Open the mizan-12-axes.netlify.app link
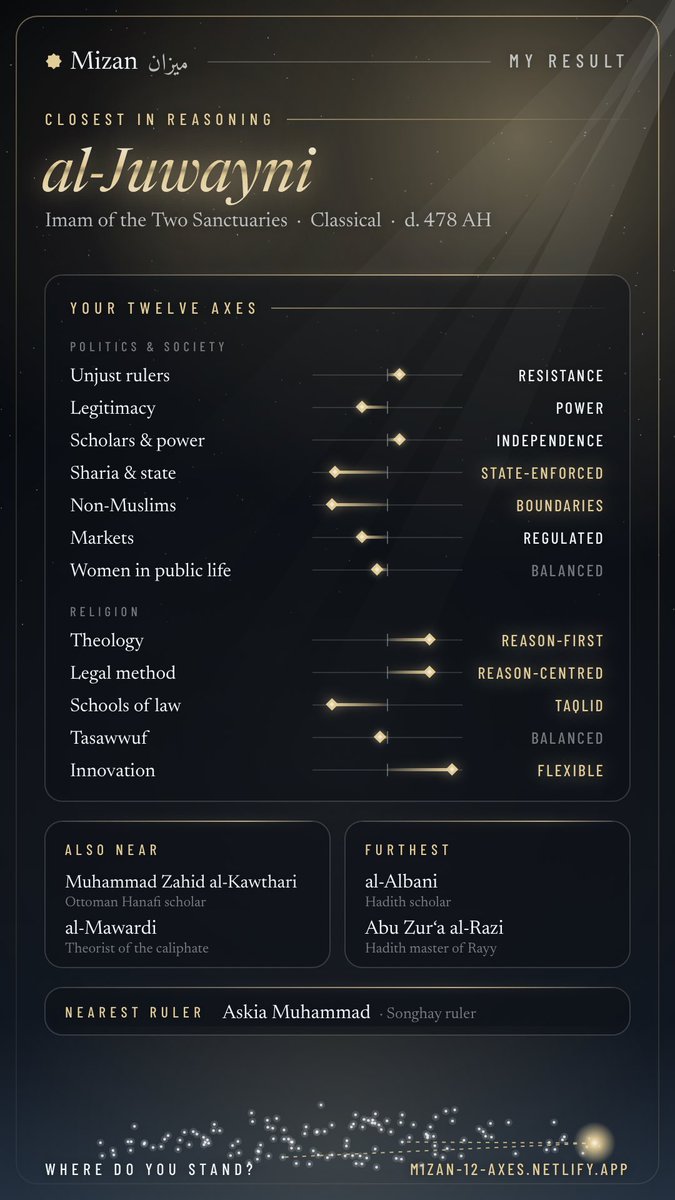 point(519,1169)
